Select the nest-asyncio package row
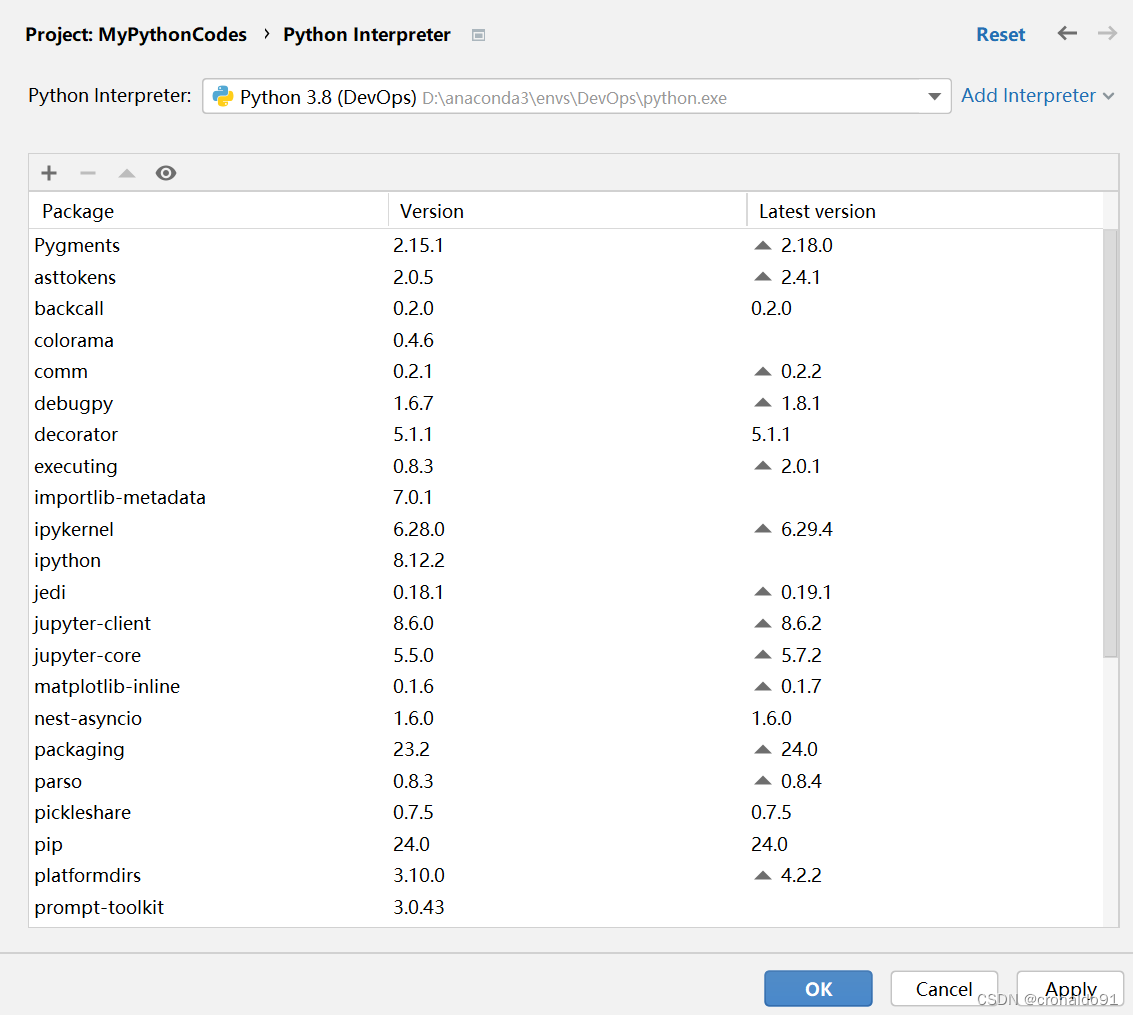1133x1015 pixels. (566, 718)
